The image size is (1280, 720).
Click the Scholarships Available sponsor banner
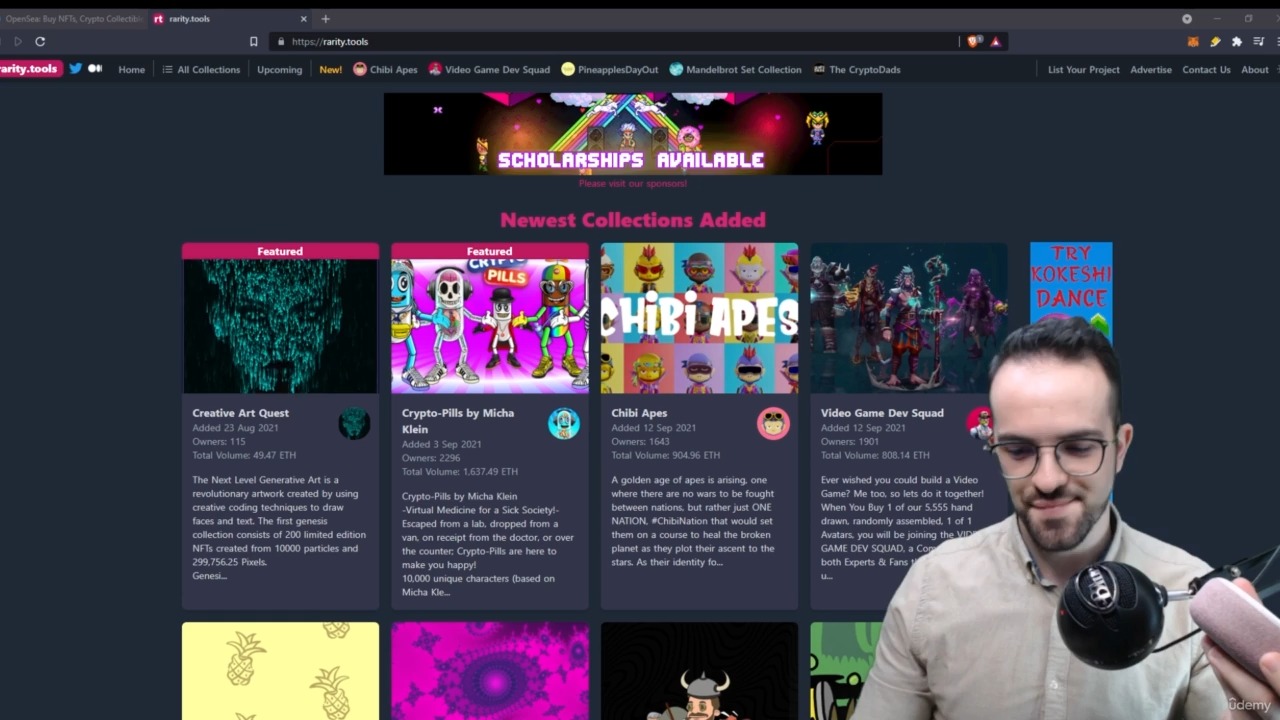[x=633, y=134]
